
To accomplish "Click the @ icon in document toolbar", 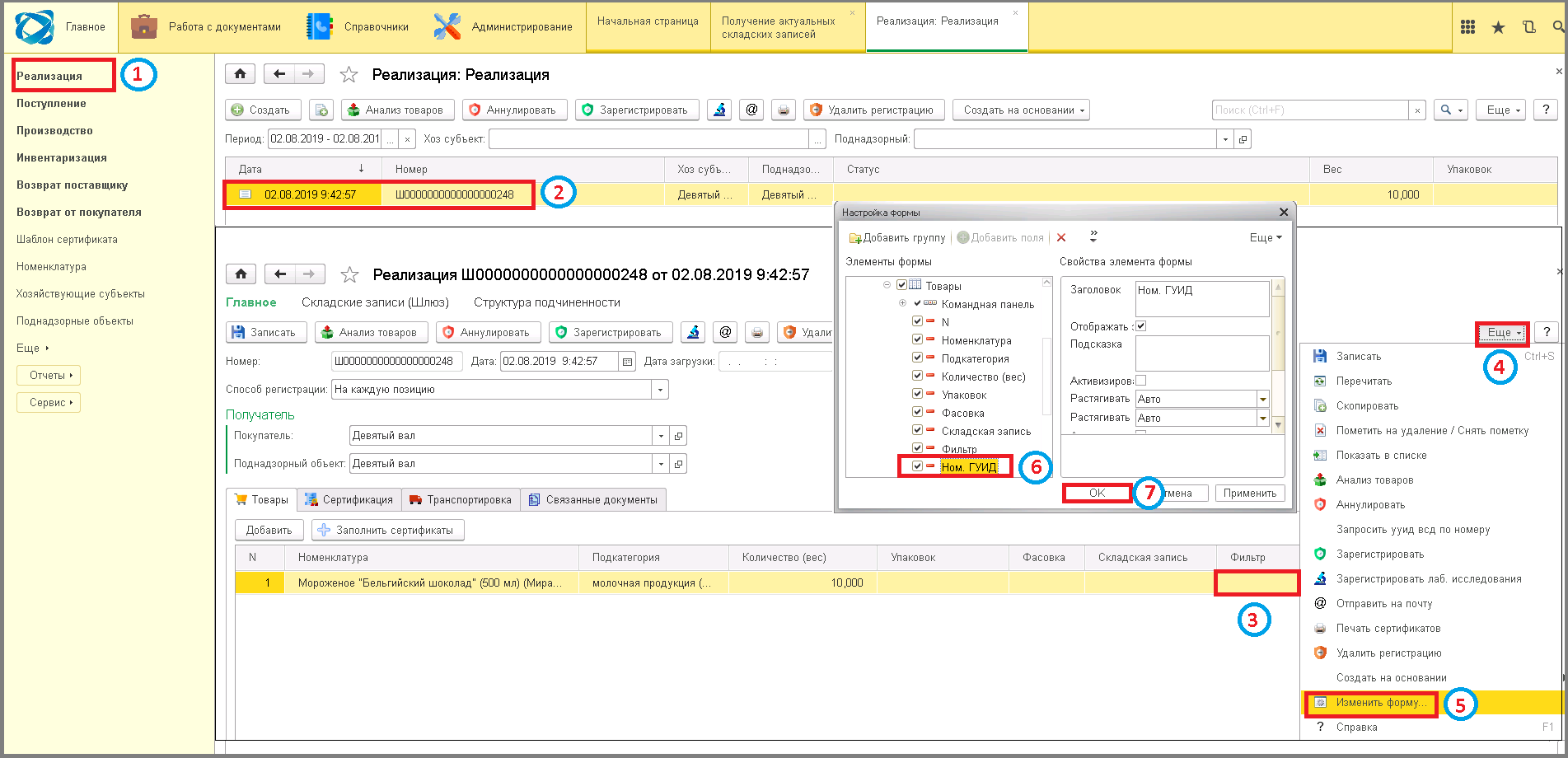I will coord(725,332).
